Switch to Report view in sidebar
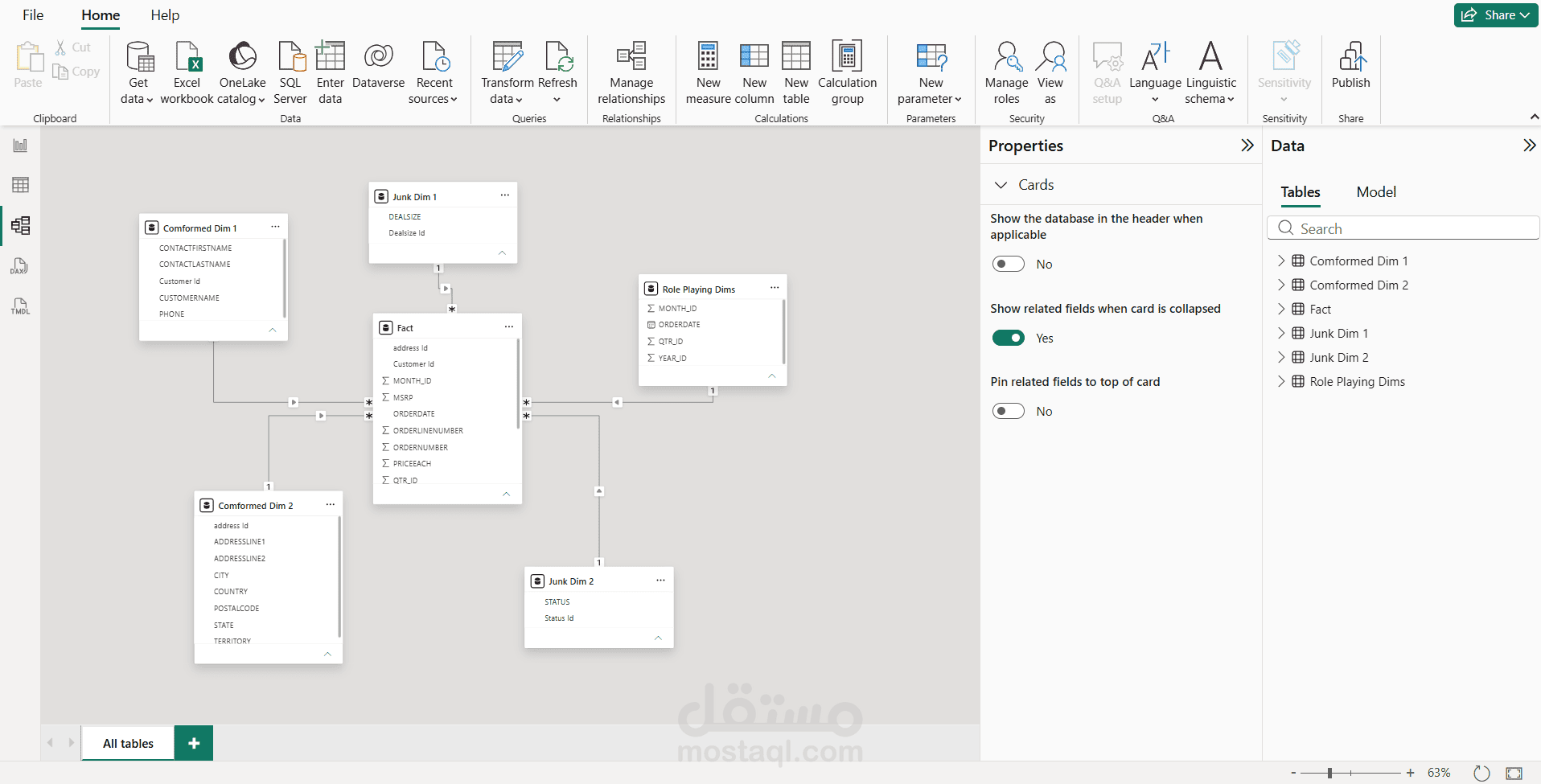This screenshot has width=1541, height=784. [20, 146]
